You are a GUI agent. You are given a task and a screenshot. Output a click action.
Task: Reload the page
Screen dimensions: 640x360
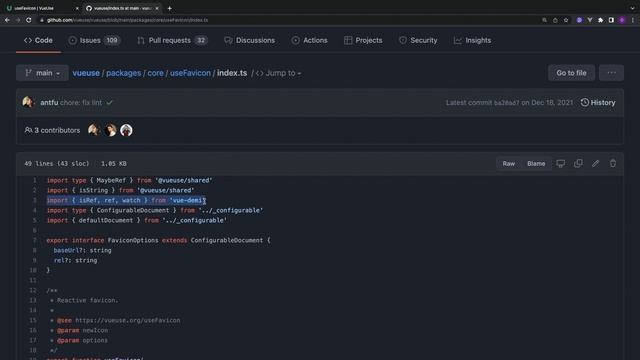pos(29,20)
